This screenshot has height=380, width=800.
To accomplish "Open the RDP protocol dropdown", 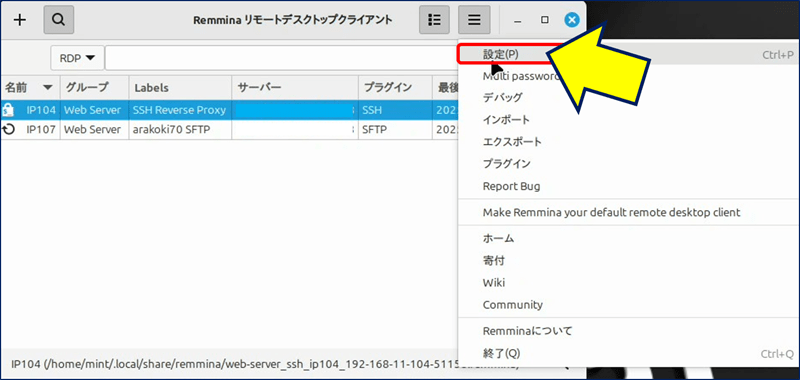I will [77, 58].
